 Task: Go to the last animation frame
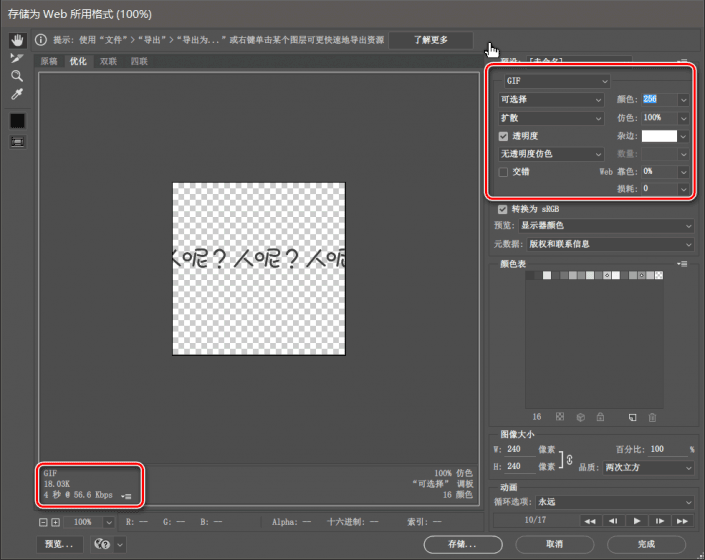point(683,521)
